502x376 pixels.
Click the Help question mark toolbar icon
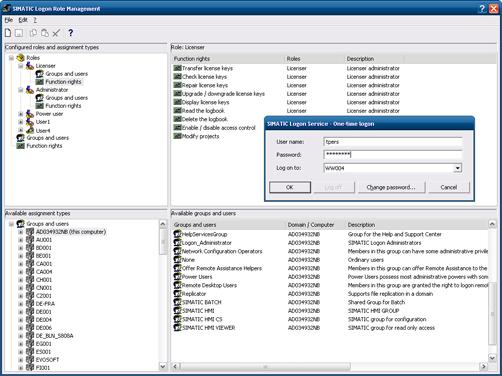pyautogui.click(x=71, y=33)
